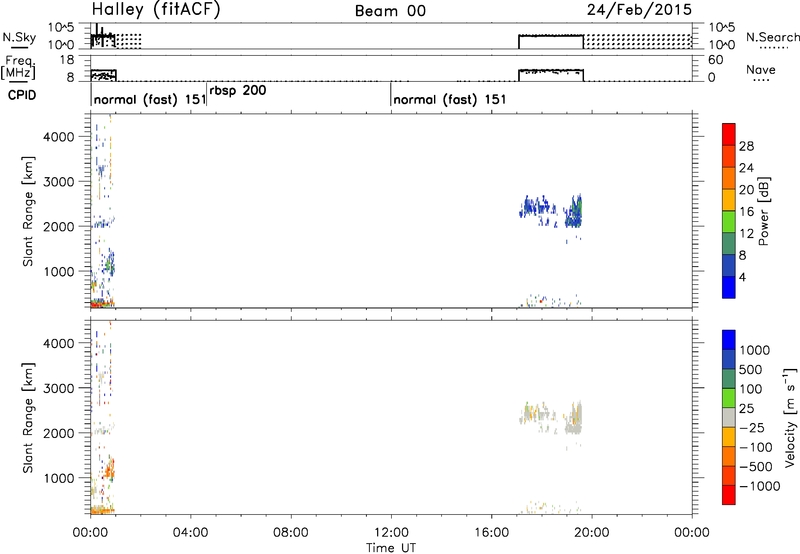Click the 'Power [dB]' color bar title
800x554 pixels.
pyautogui.click(x=763, y=211)
